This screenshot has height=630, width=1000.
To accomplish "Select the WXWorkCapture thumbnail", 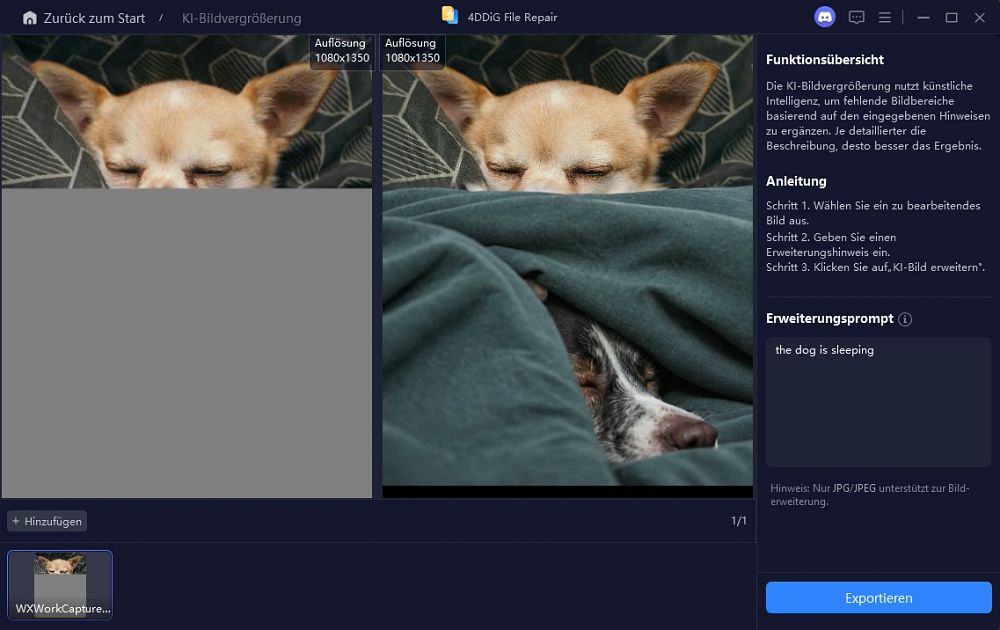I will tap(60, 585).
